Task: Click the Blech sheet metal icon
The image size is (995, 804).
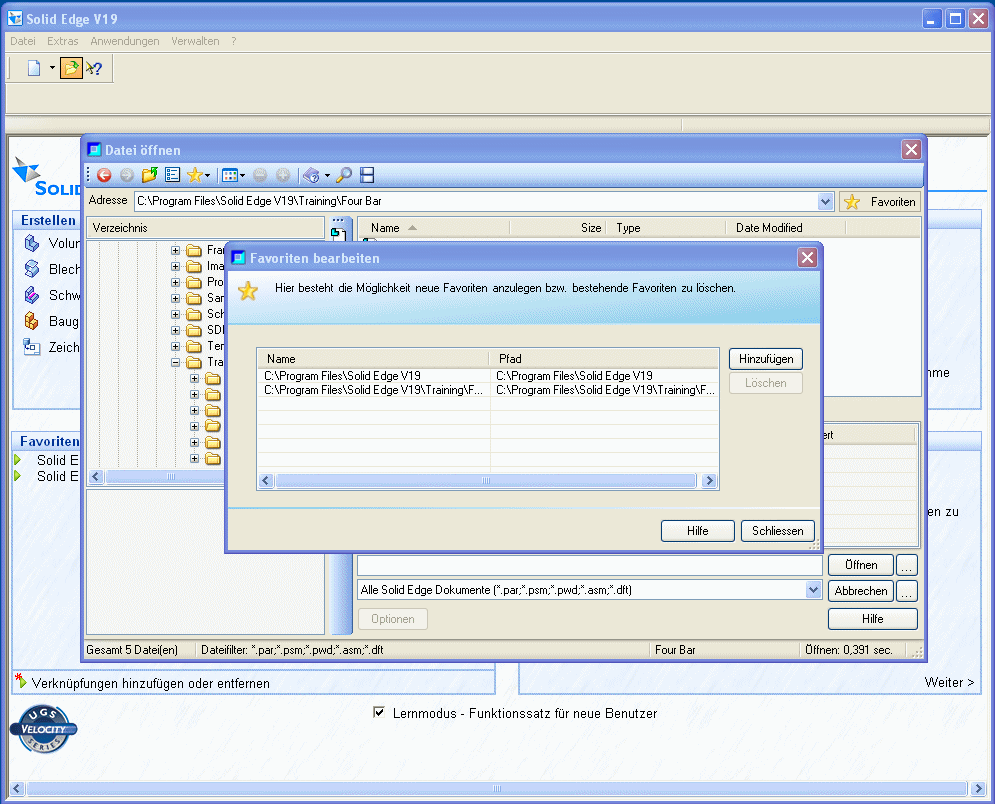Action: pyautogui.click(x=32, y=269)
